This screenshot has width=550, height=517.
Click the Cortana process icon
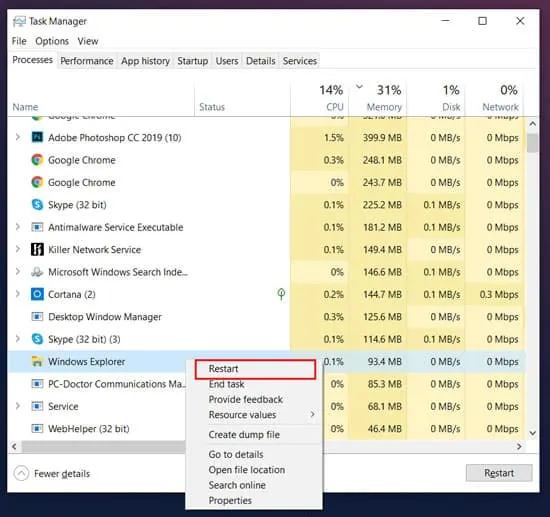click(37, 294)
